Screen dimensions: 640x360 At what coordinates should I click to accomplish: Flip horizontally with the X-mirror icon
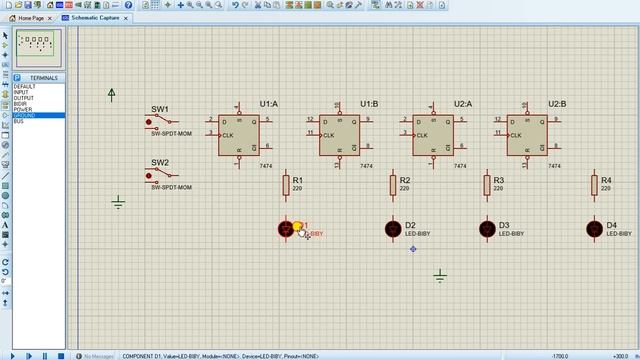[x=5, y=293]
